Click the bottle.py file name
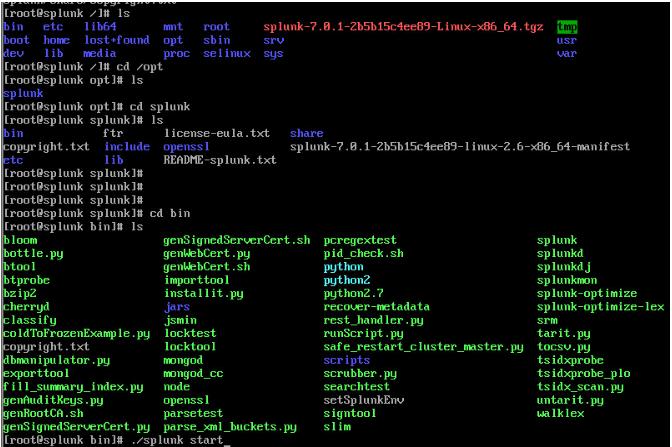672x447 pixels. (33, 254)
